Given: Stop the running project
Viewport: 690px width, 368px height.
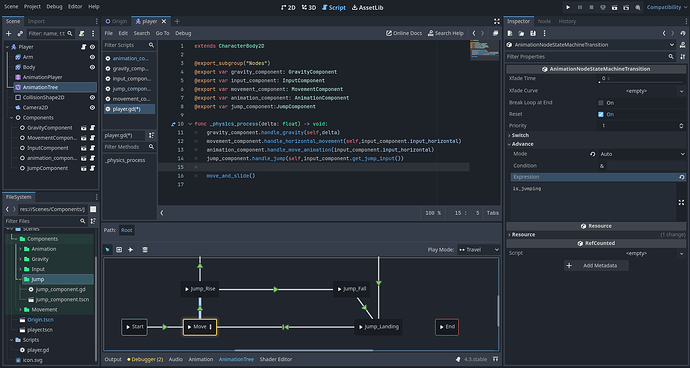Looking at the screenshot, I should pos(591,7).
